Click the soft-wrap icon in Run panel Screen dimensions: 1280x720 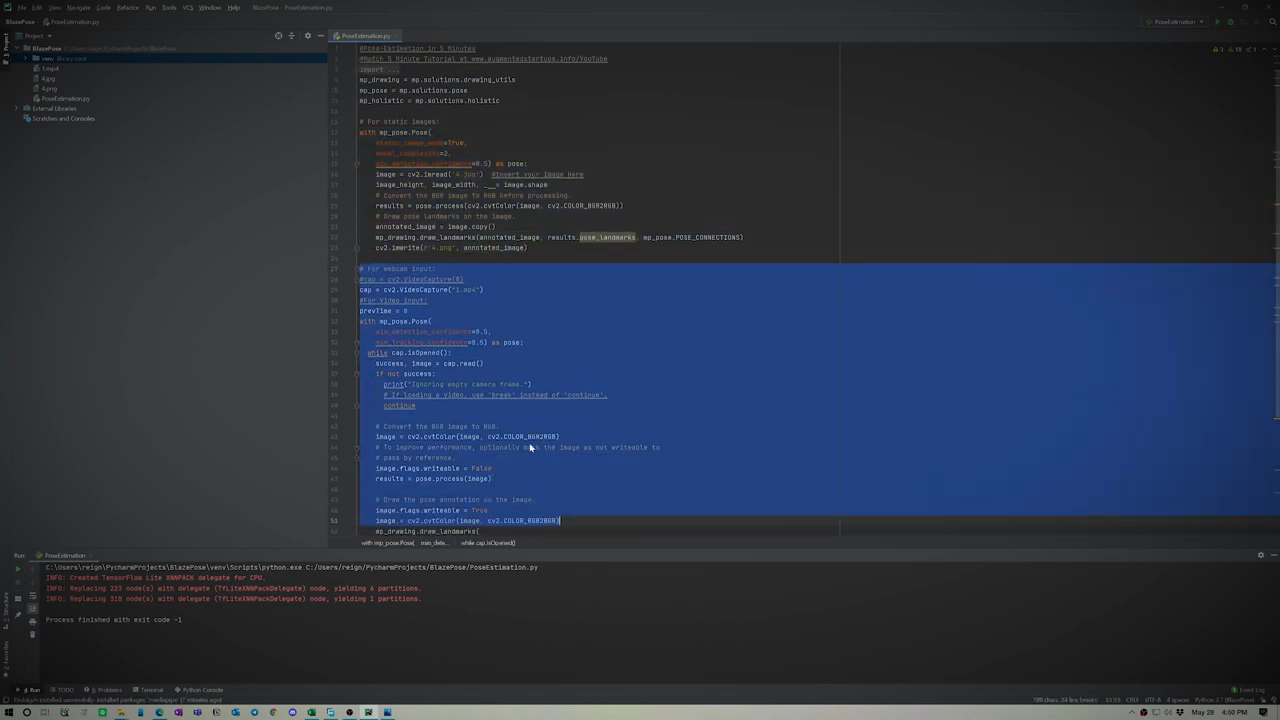(x=32, y=598)
